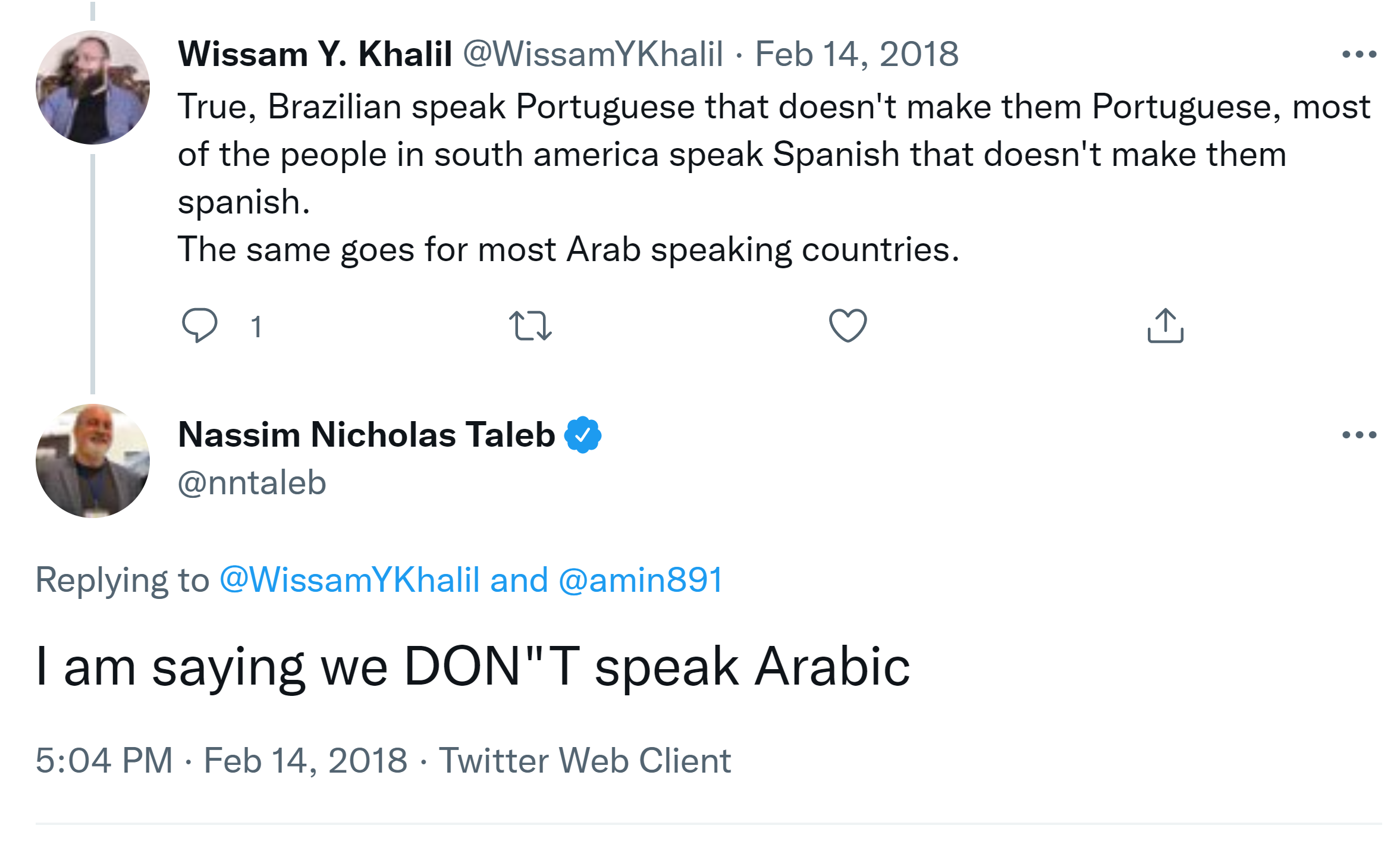
Task: Click the Wissam Y. Khalil display name
Action: (x=315, y=55)
